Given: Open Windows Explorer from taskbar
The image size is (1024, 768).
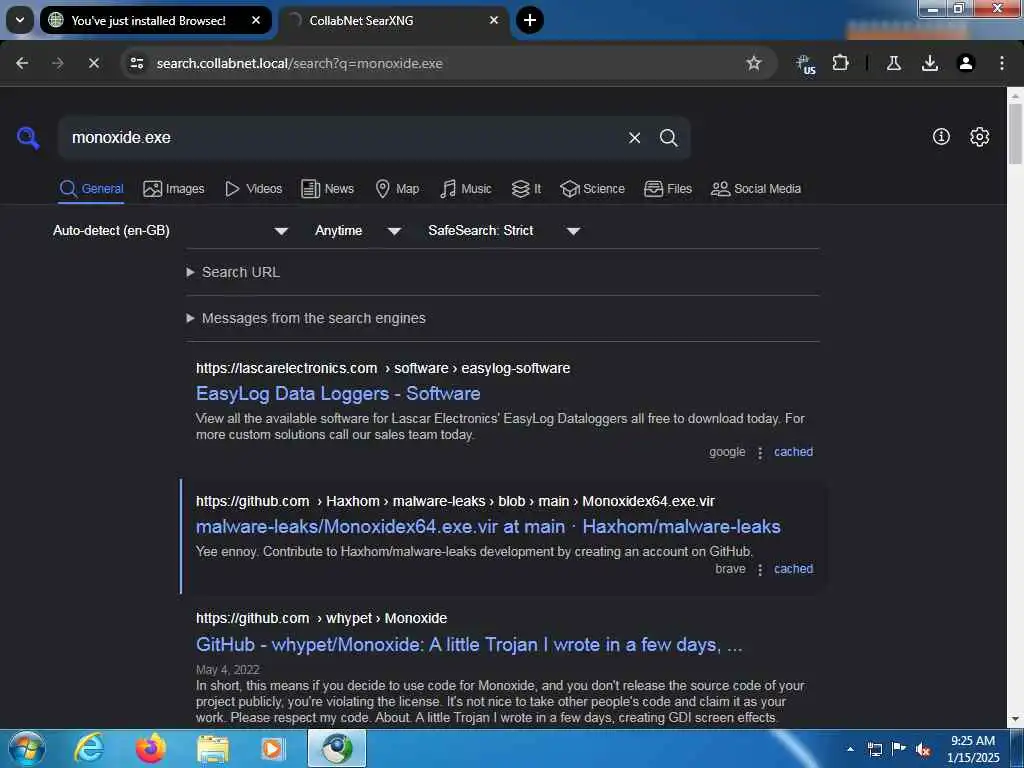Looking at the screenshot, I should tap(213, 748).
